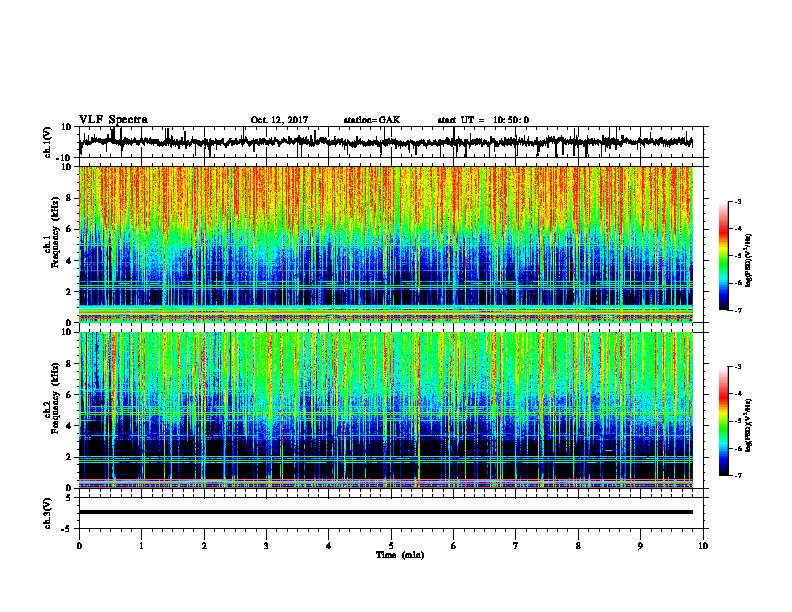Click inside the ch.1 spectrogram panel
Screen dimensions: 792x612
(386, 244)
